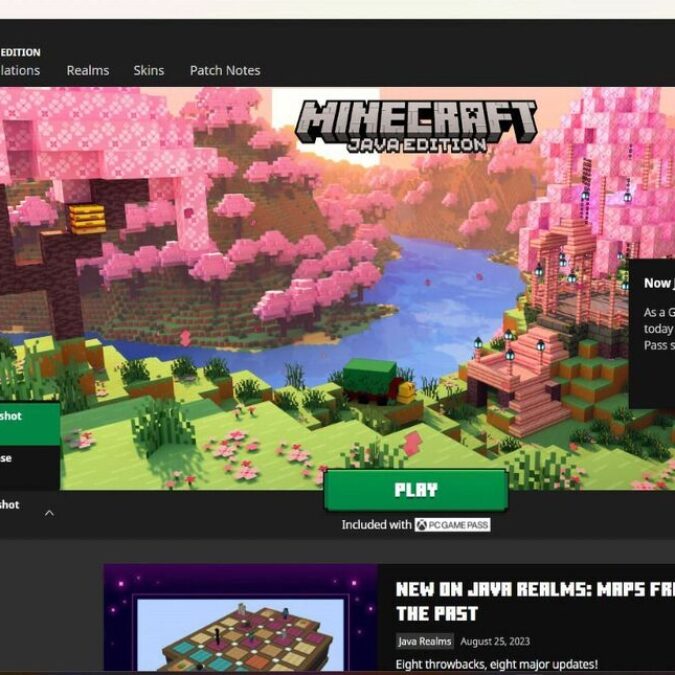Screen dimensions: 675x675
Task: Switch to the Skins tab
Action: tap(149, 71)
